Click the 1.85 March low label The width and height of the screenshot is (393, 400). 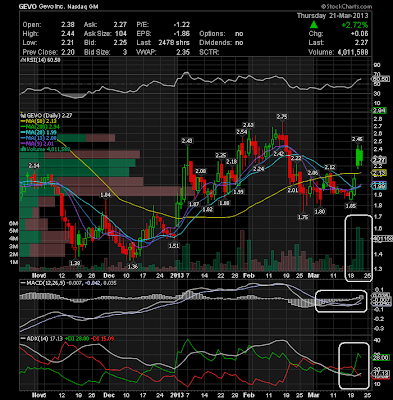point(351,206)
